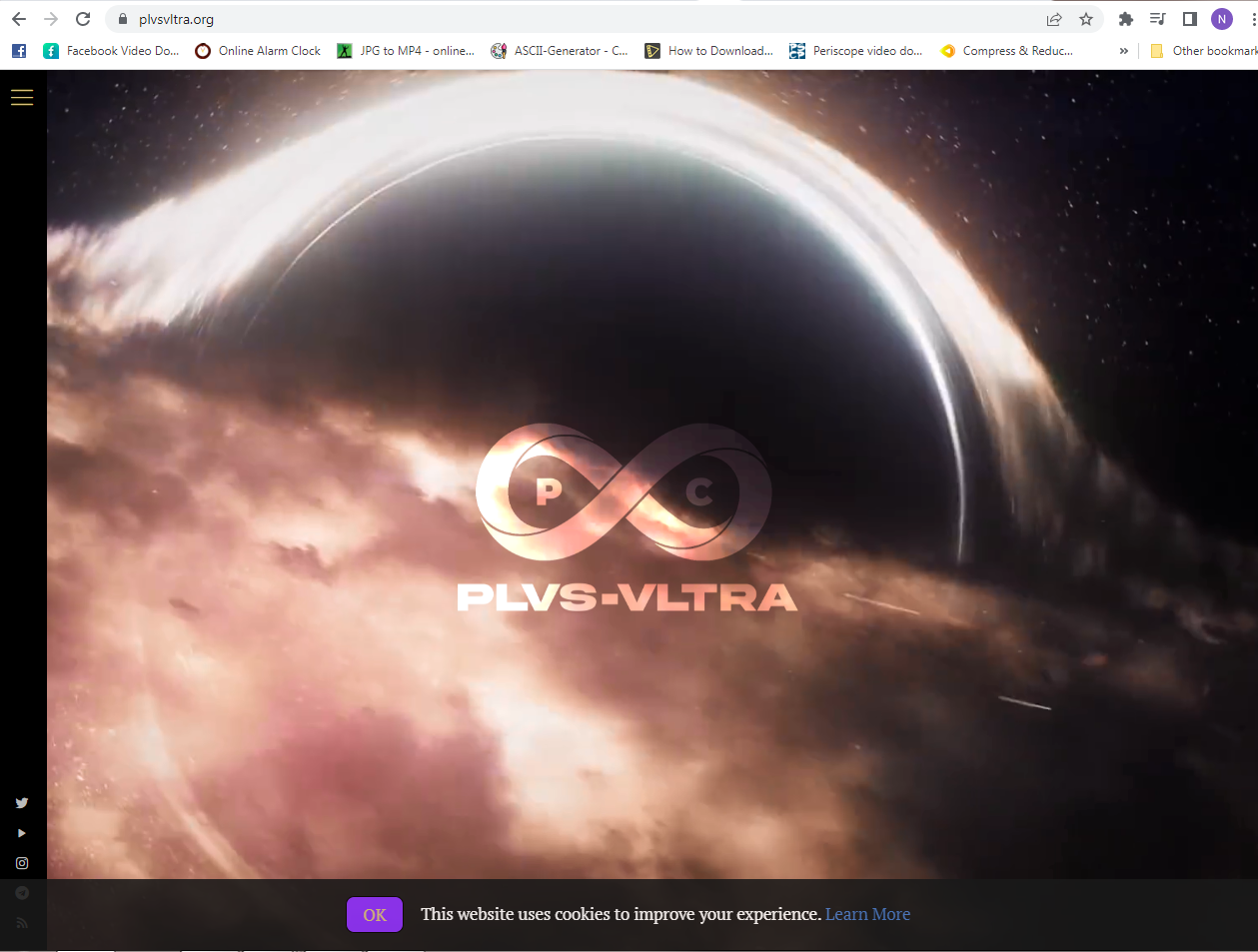Viewport: 1258px width, 952px height.
Task: Open the JPG to MP4 bookmark
Action: coord(406,51)
